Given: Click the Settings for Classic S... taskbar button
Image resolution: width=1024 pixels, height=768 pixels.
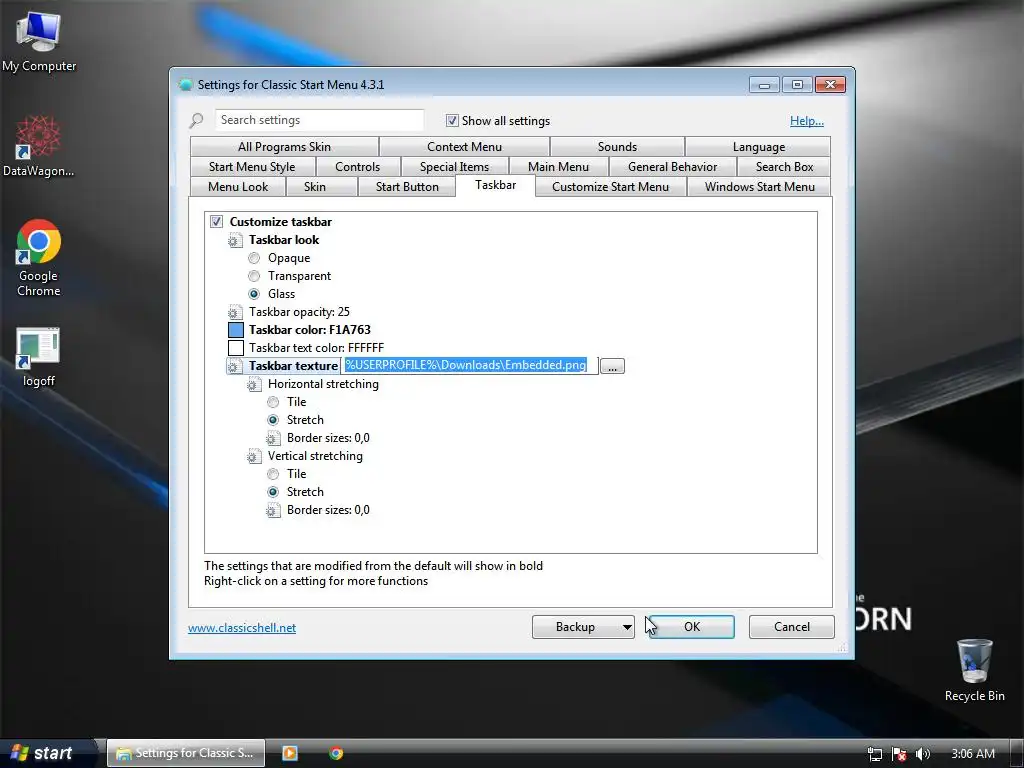Looking at the screenshot, I should [x=185, y=753].
